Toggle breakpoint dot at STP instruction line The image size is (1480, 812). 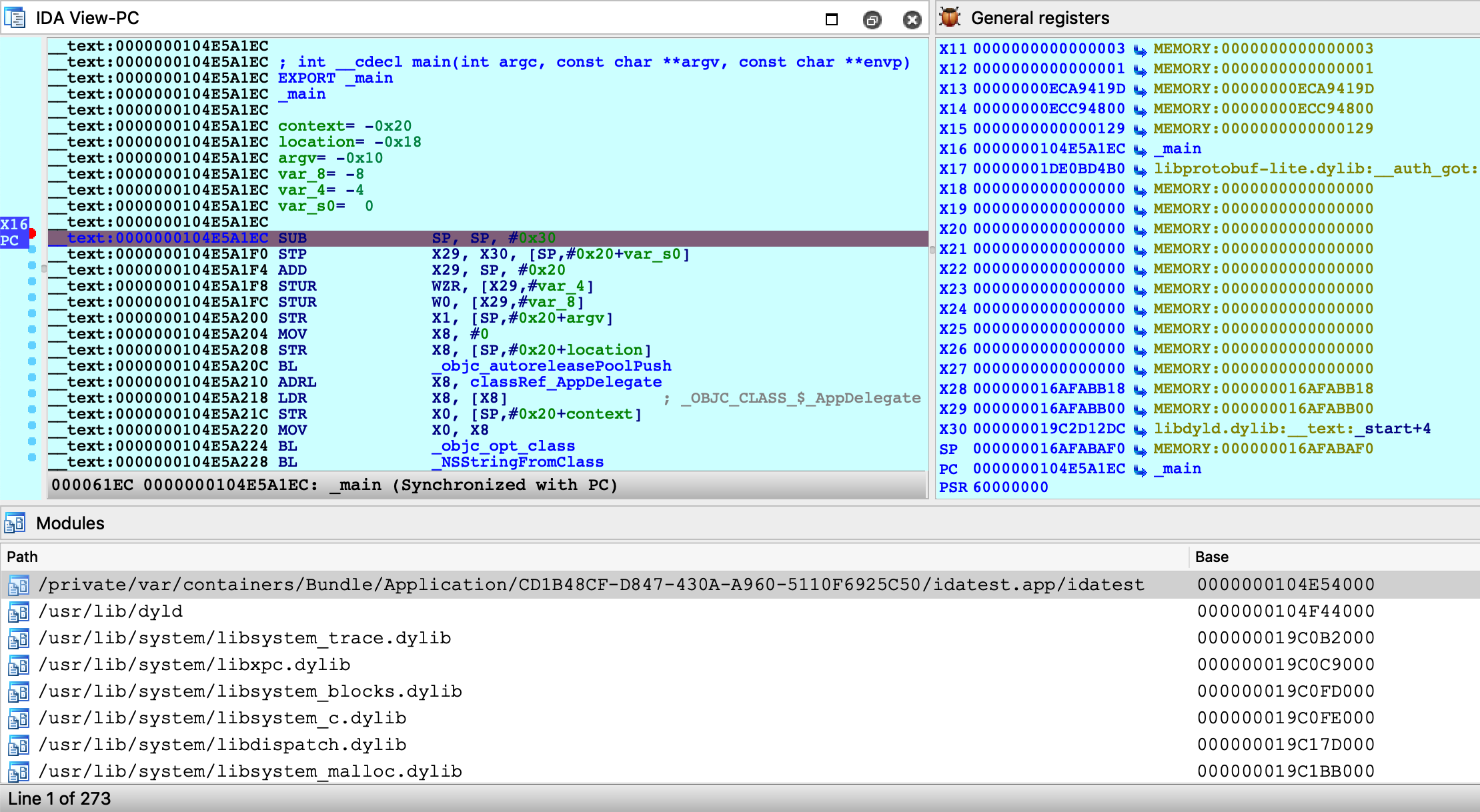point(32,249)
